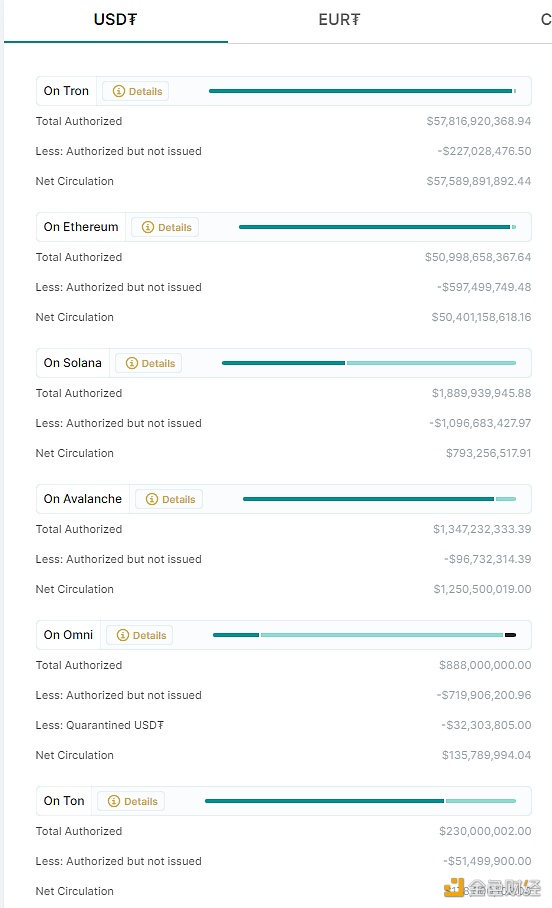
Task: Click the On Tron circulation progress bar
Action: 362,91
